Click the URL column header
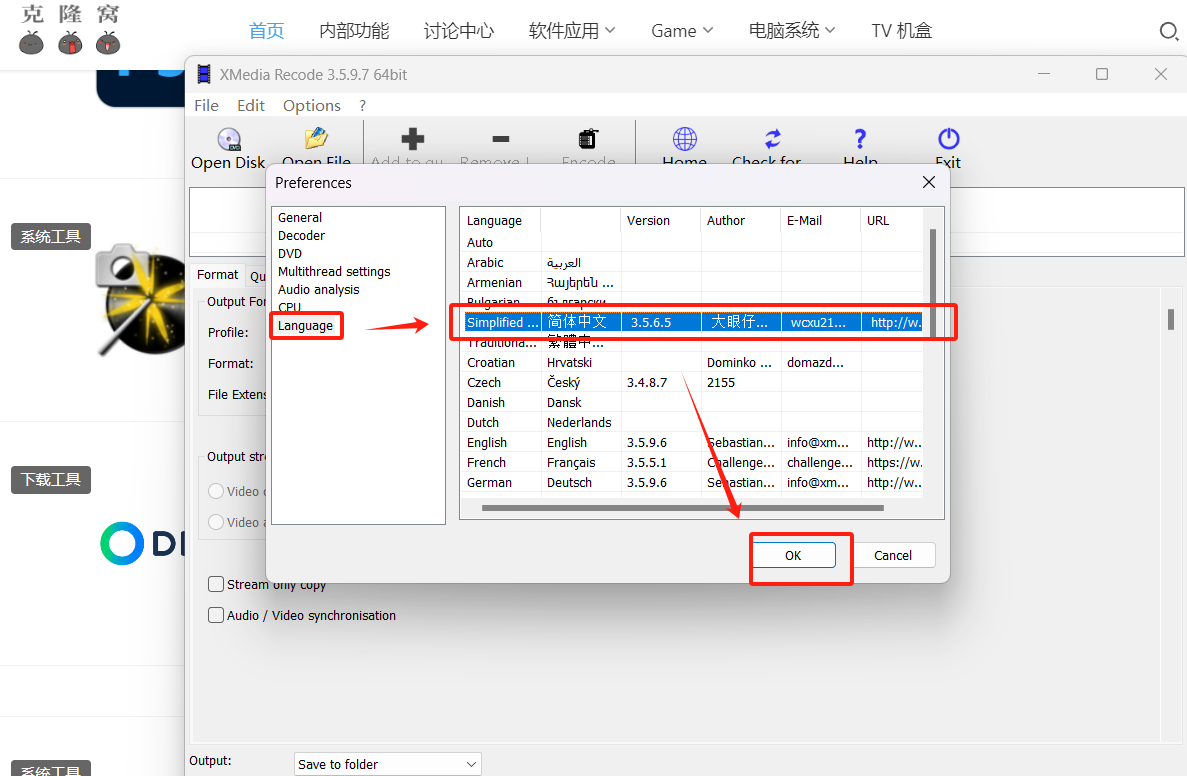The height and width of the screenshot is (776, 1187). pyautogui.click(x=892, y=220)
